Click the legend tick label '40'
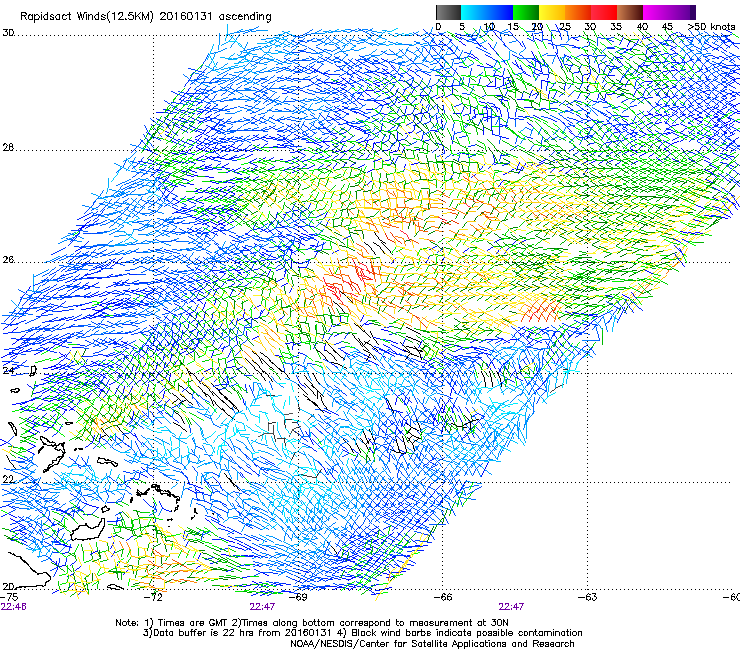This screenshot has height=650, width=740. [642, 27]
